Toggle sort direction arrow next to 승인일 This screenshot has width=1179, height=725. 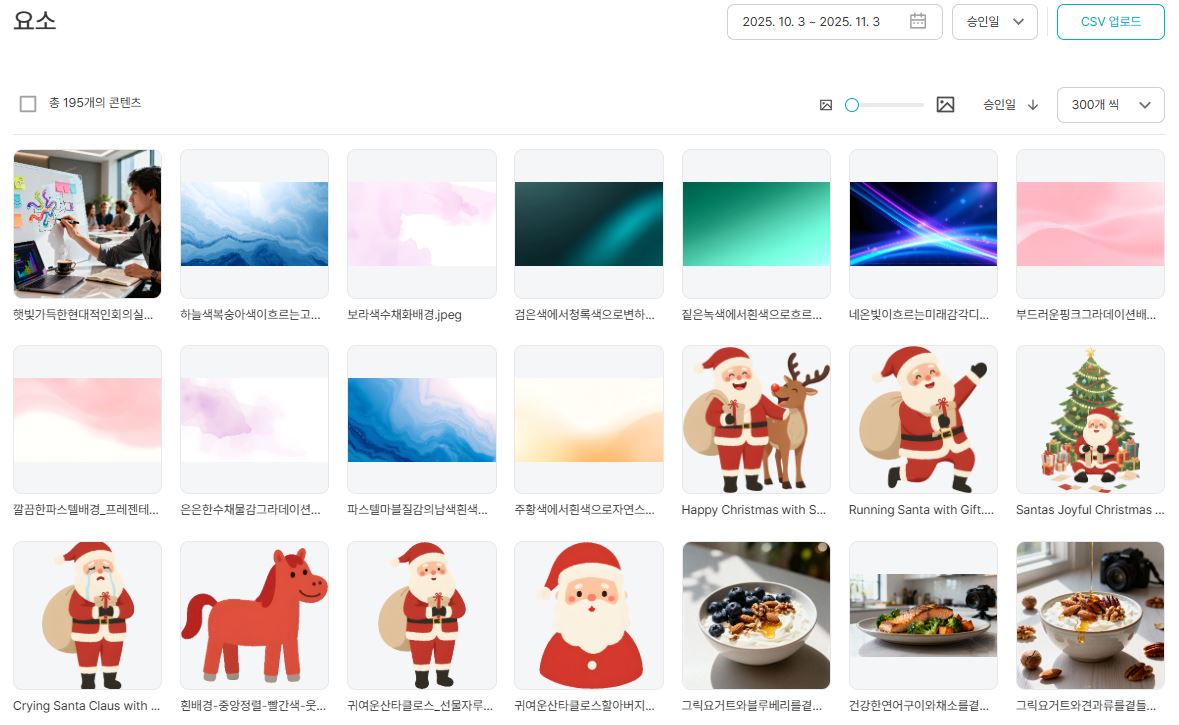[1033, 105]
